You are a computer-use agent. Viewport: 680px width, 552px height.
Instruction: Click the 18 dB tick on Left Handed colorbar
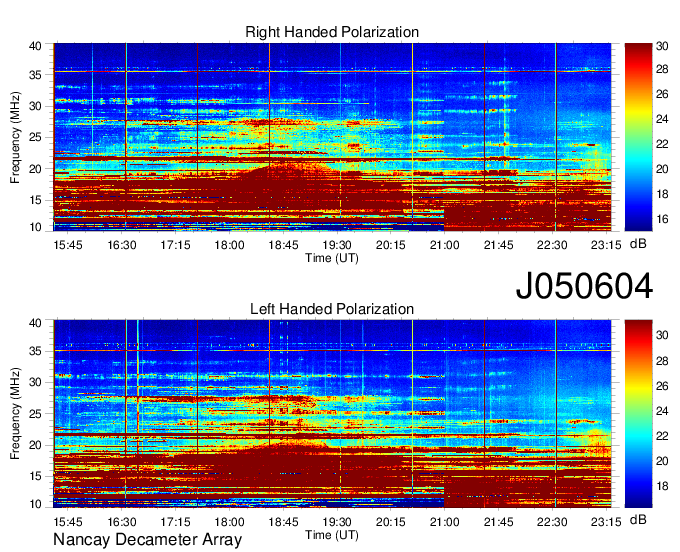coord(662,486)
